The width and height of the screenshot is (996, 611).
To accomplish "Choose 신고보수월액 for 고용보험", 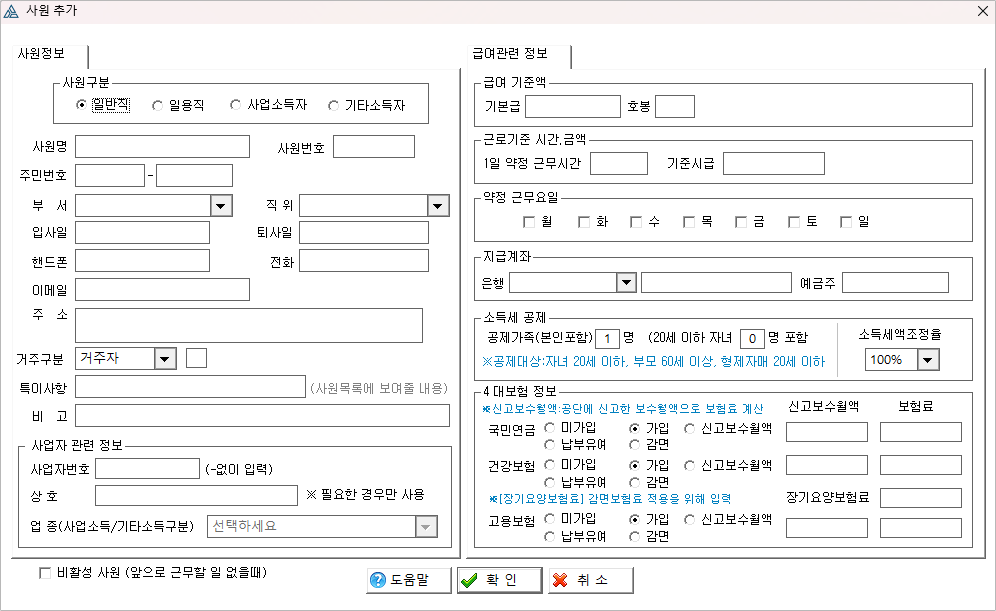I will tap(689, 520).
